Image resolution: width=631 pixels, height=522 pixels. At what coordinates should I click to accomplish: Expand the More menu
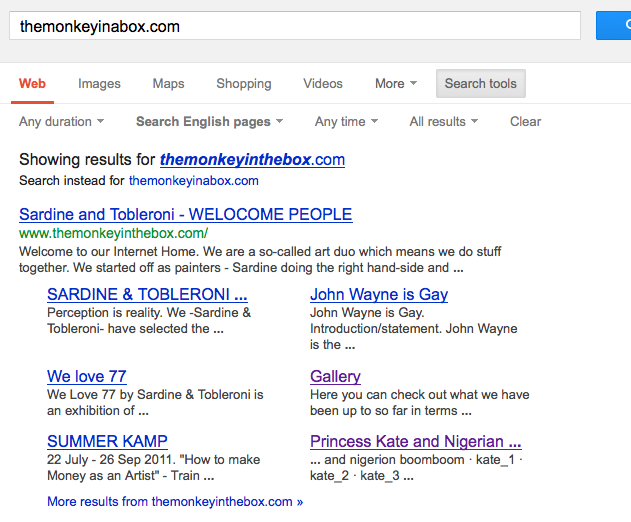[396, 84]
